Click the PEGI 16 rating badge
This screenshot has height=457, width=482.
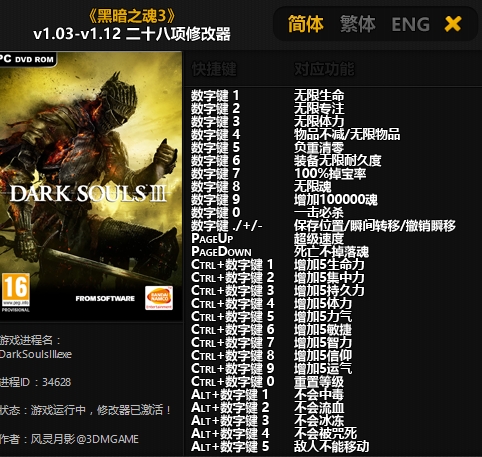(16, 292)
